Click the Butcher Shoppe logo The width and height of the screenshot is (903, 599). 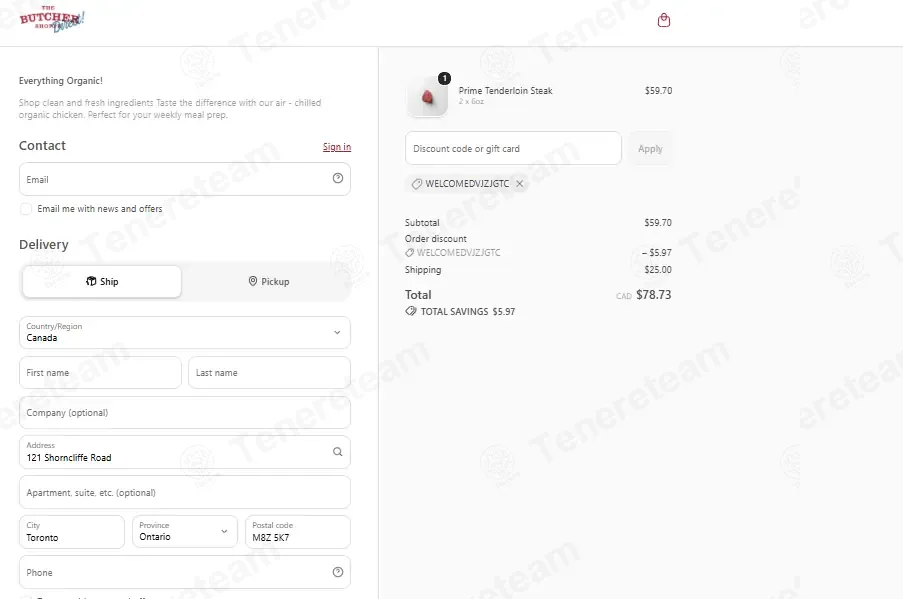coord(51,19)
